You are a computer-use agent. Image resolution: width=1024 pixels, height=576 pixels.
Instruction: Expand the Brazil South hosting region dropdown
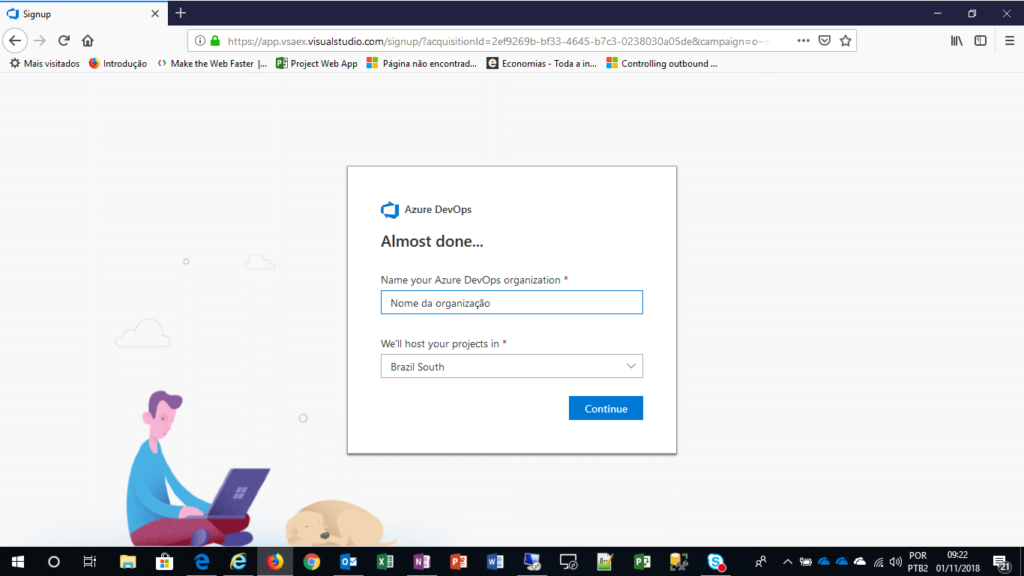point(511,366)
